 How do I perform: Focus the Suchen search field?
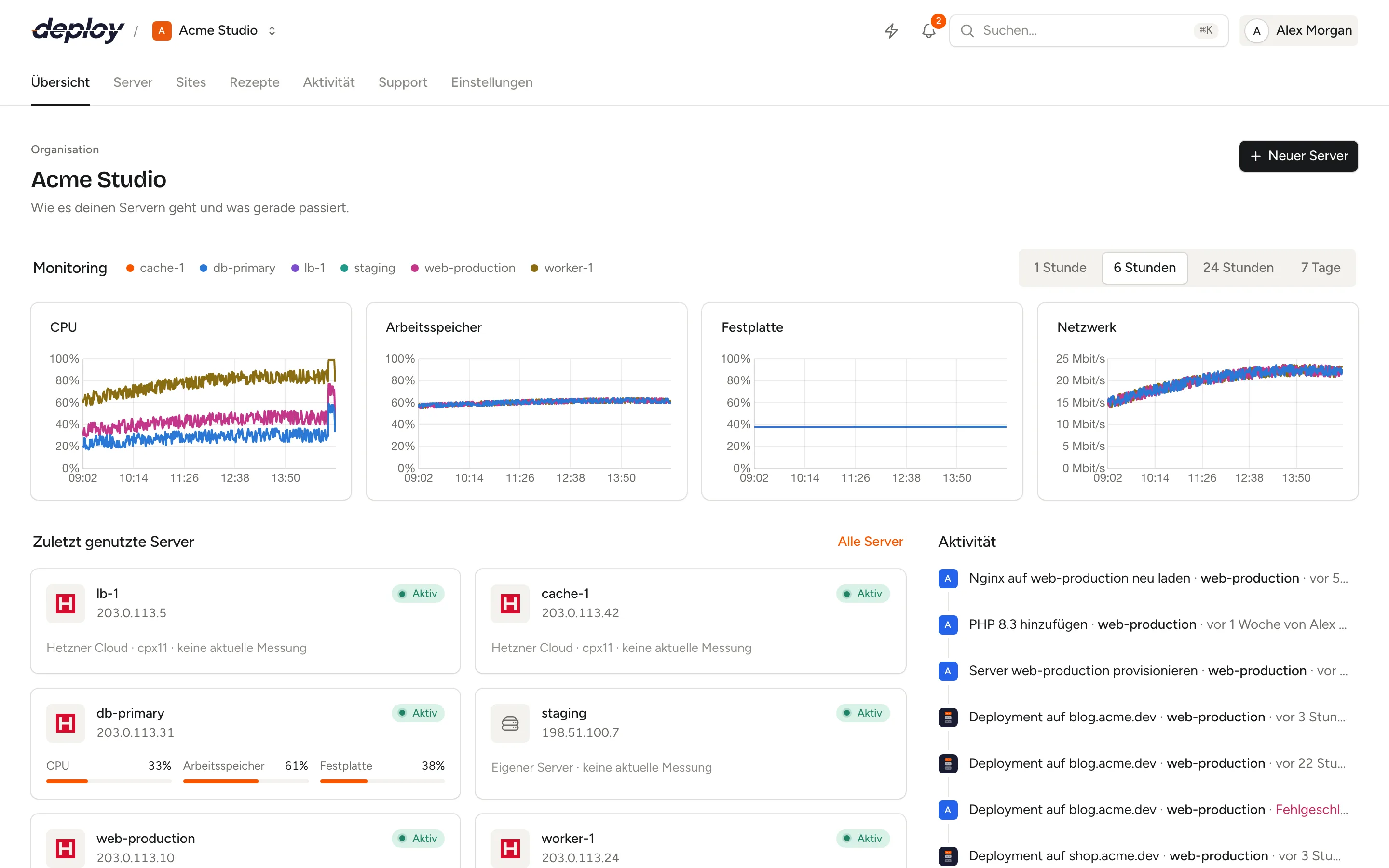click(1088, 30)
